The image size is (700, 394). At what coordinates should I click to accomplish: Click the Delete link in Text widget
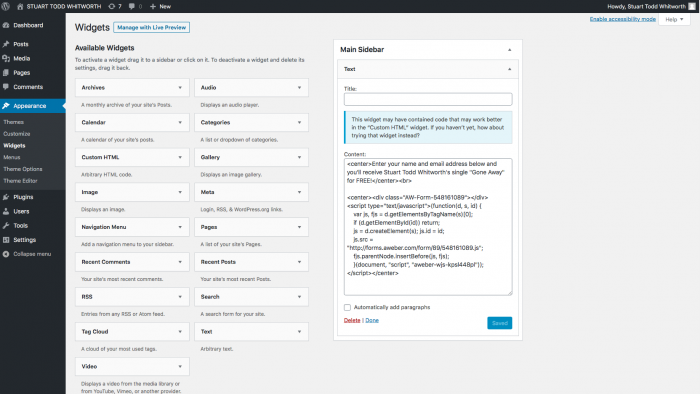pyautogui.click(x=352, y=320)
